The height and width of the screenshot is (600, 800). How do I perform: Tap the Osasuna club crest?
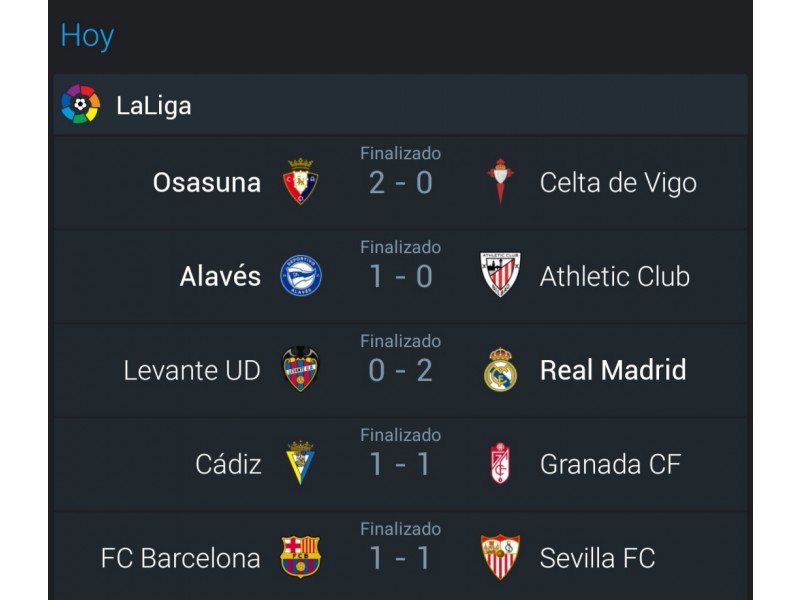[x=301, y=182]
